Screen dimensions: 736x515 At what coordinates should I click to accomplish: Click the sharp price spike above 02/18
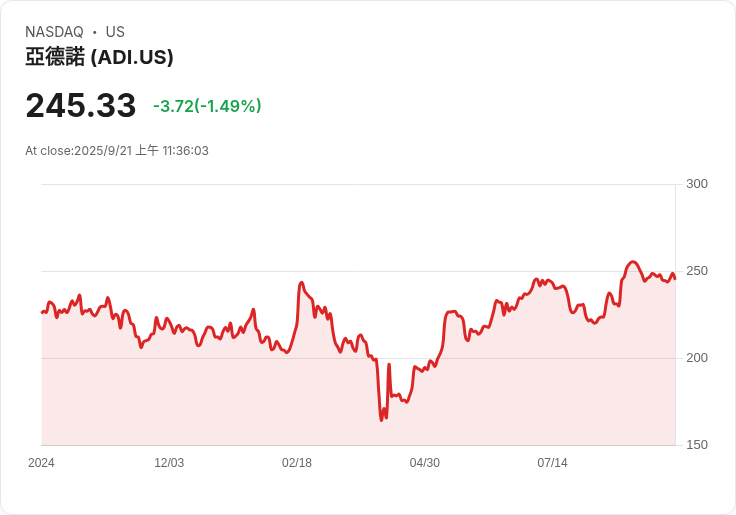tap(301, 283)
